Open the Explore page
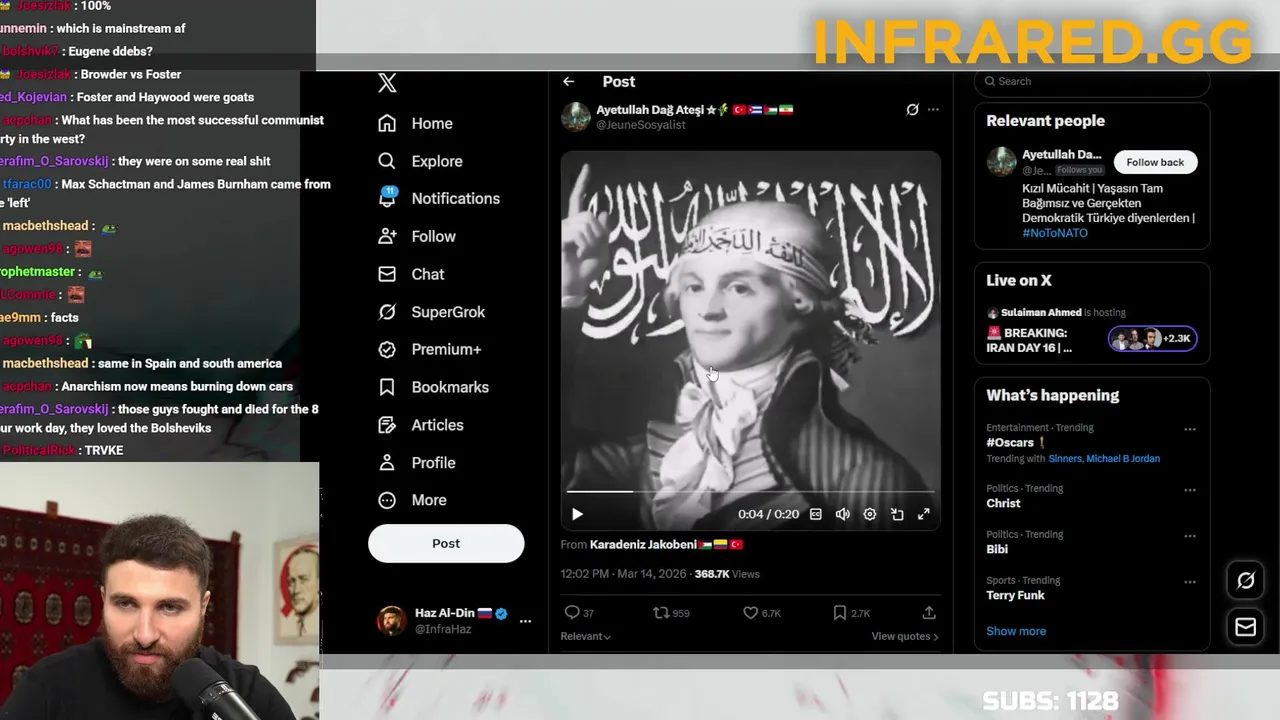 (420, 161)
